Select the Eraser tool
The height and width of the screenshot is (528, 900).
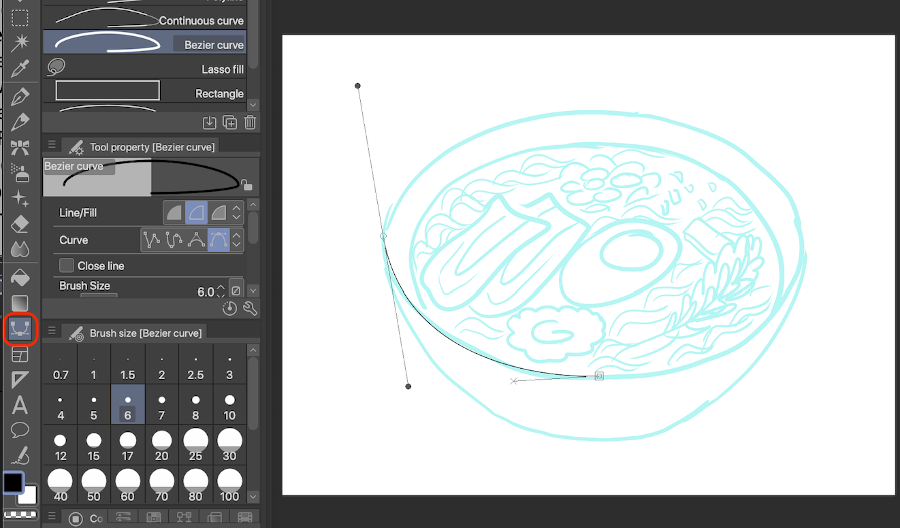click(x=20, y=224)
